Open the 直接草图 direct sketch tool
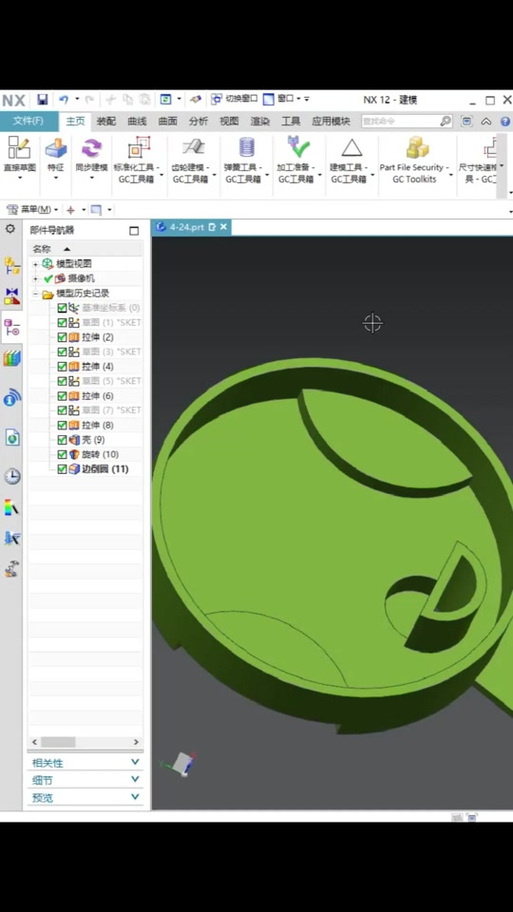513x912 pixels. (19, 147)
